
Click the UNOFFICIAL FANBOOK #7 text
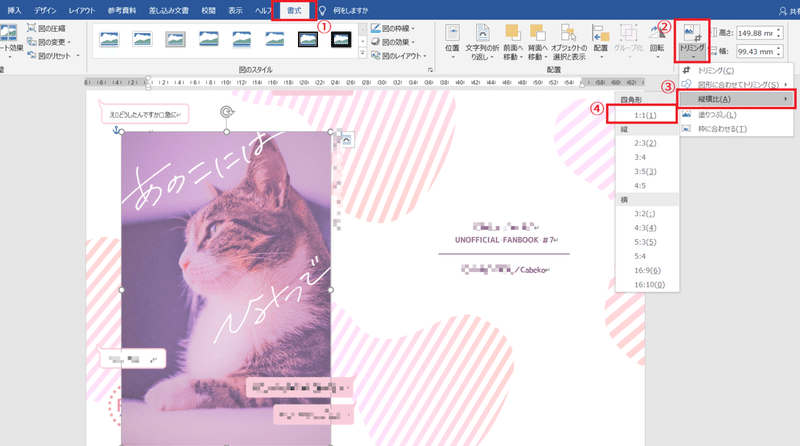(x=506, y=240)
